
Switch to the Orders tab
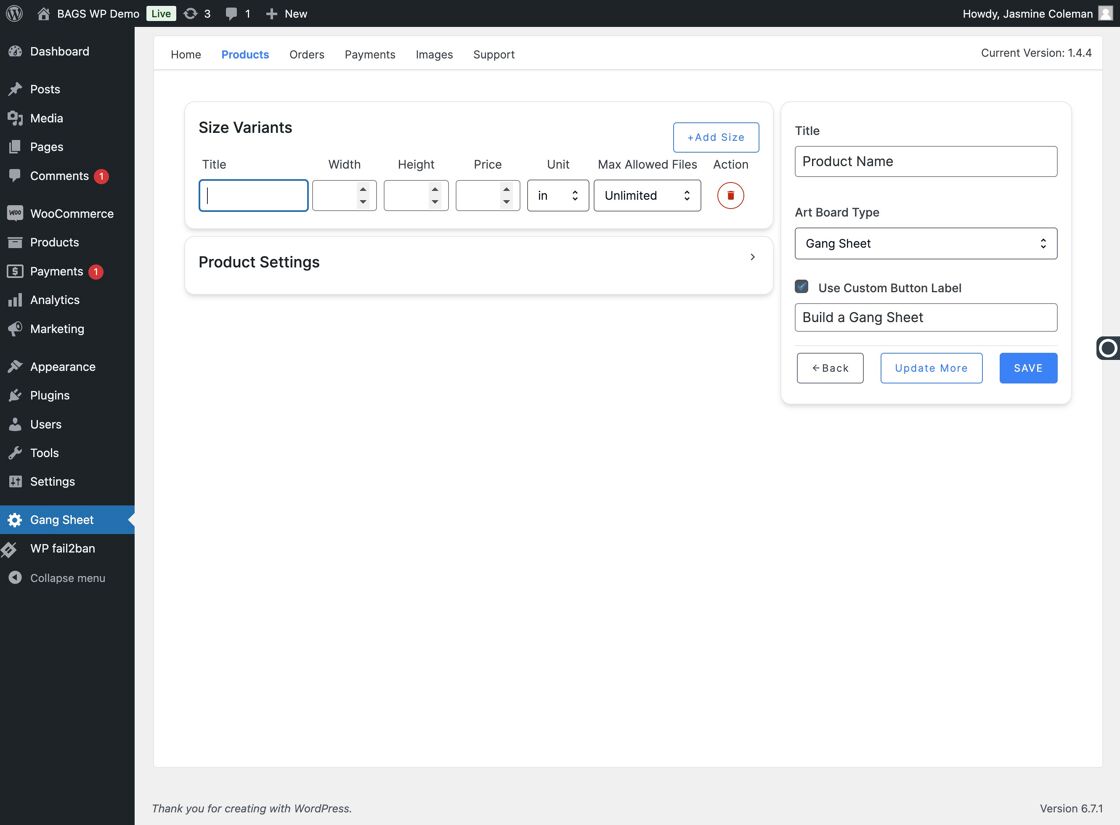pos(306,54)
